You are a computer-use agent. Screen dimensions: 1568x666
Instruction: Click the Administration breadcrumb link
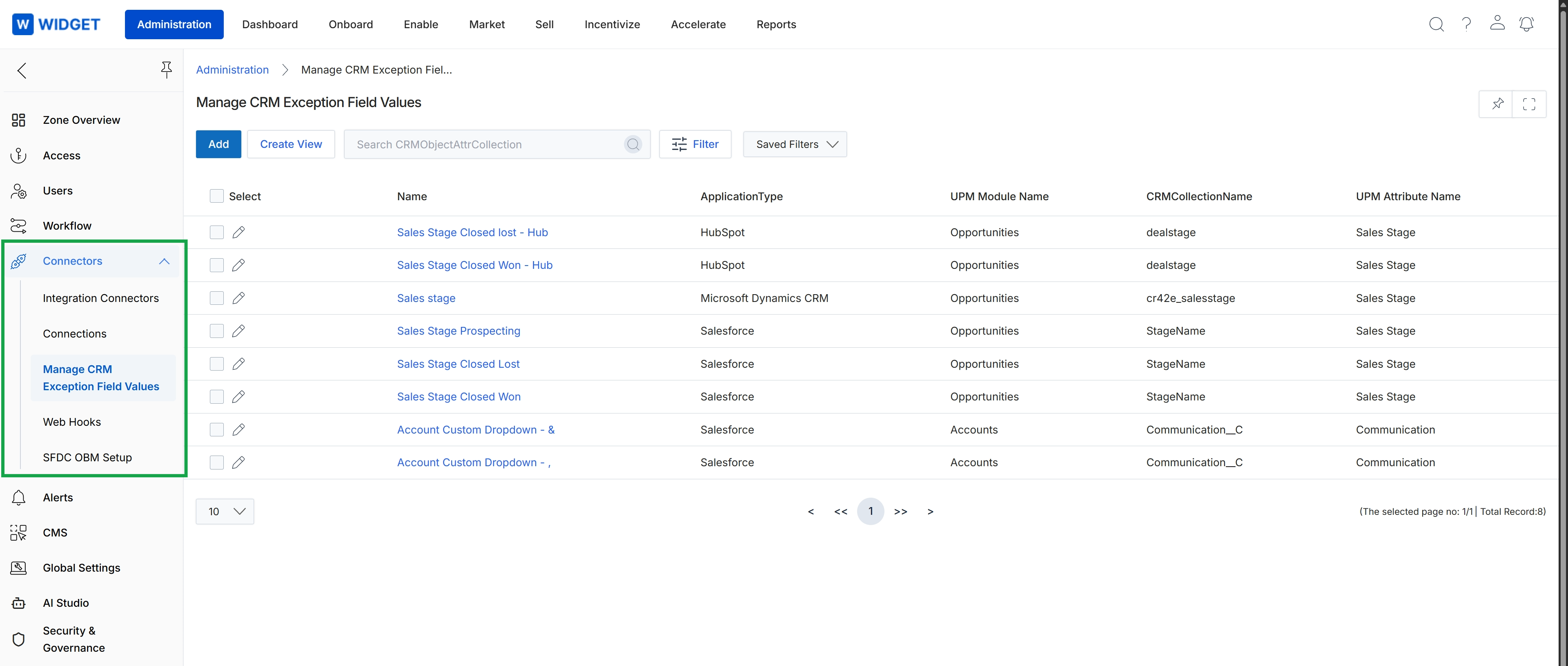click(x=232, y=70)
